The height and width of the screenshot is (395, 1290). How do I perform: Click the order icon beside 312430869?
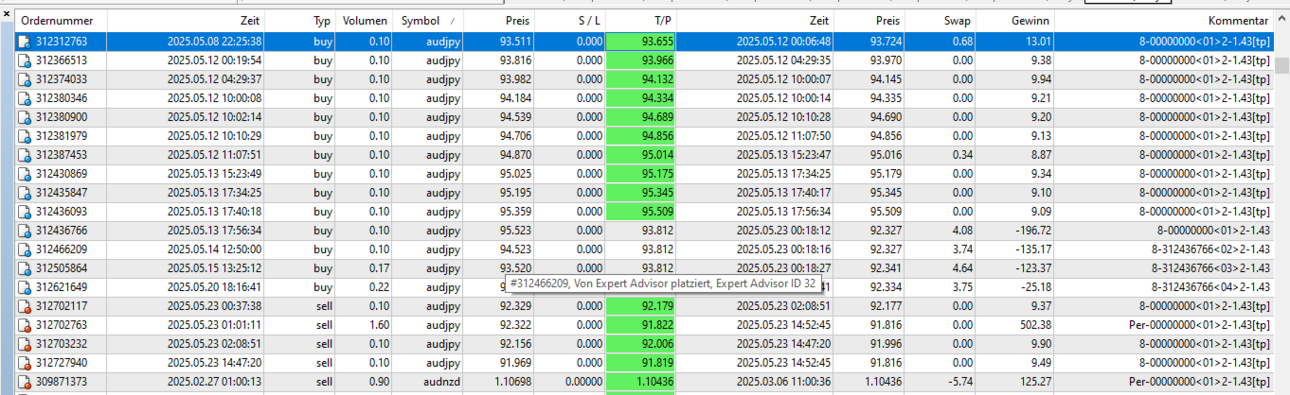pos(24,174)
